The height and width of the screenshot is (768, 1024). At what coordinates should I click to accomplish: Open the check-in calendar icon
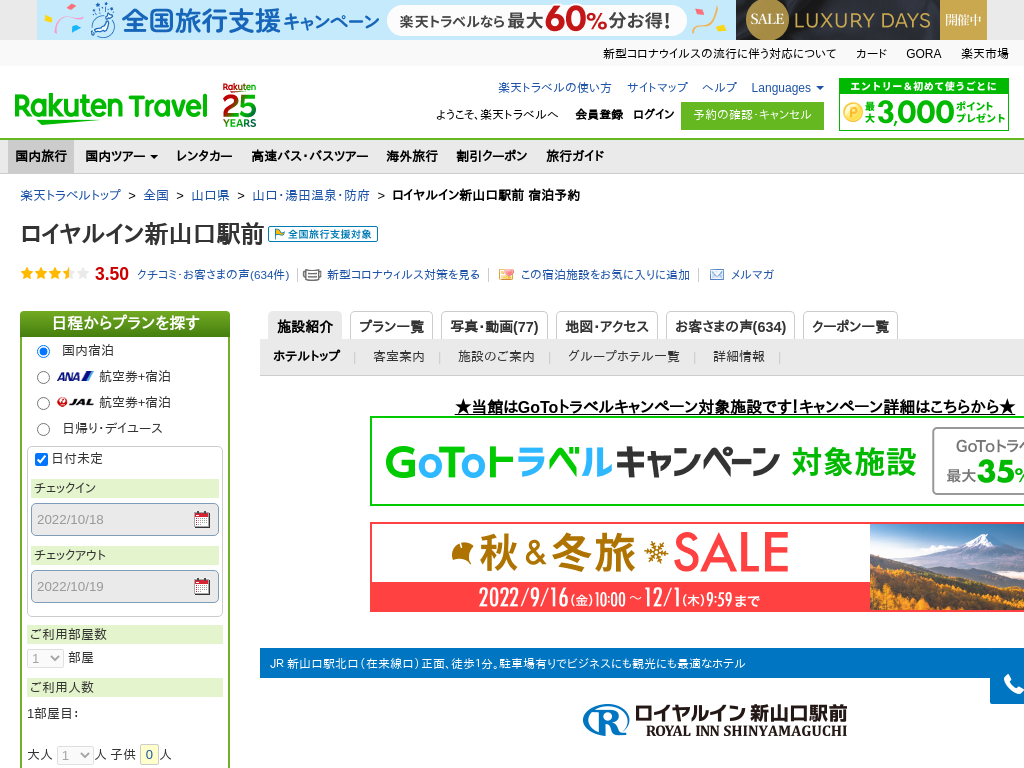point(202,520)
